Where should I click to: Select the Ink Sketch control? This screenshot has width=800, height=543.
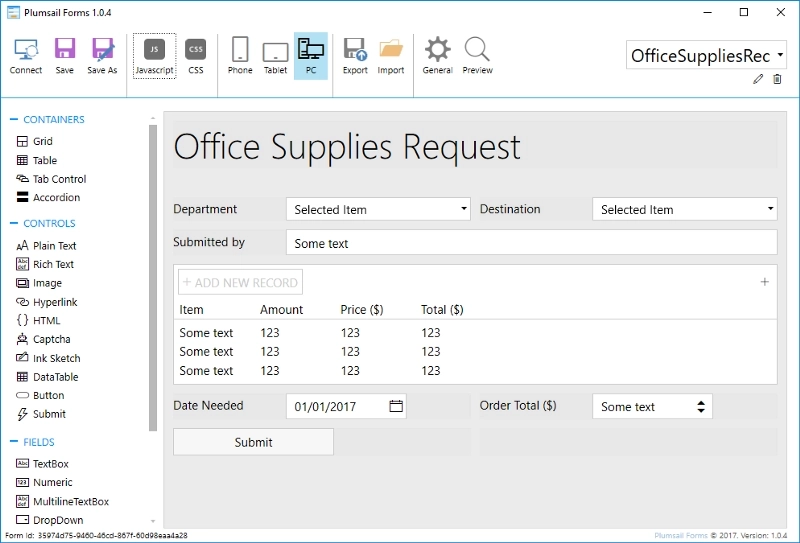point(48,358)
